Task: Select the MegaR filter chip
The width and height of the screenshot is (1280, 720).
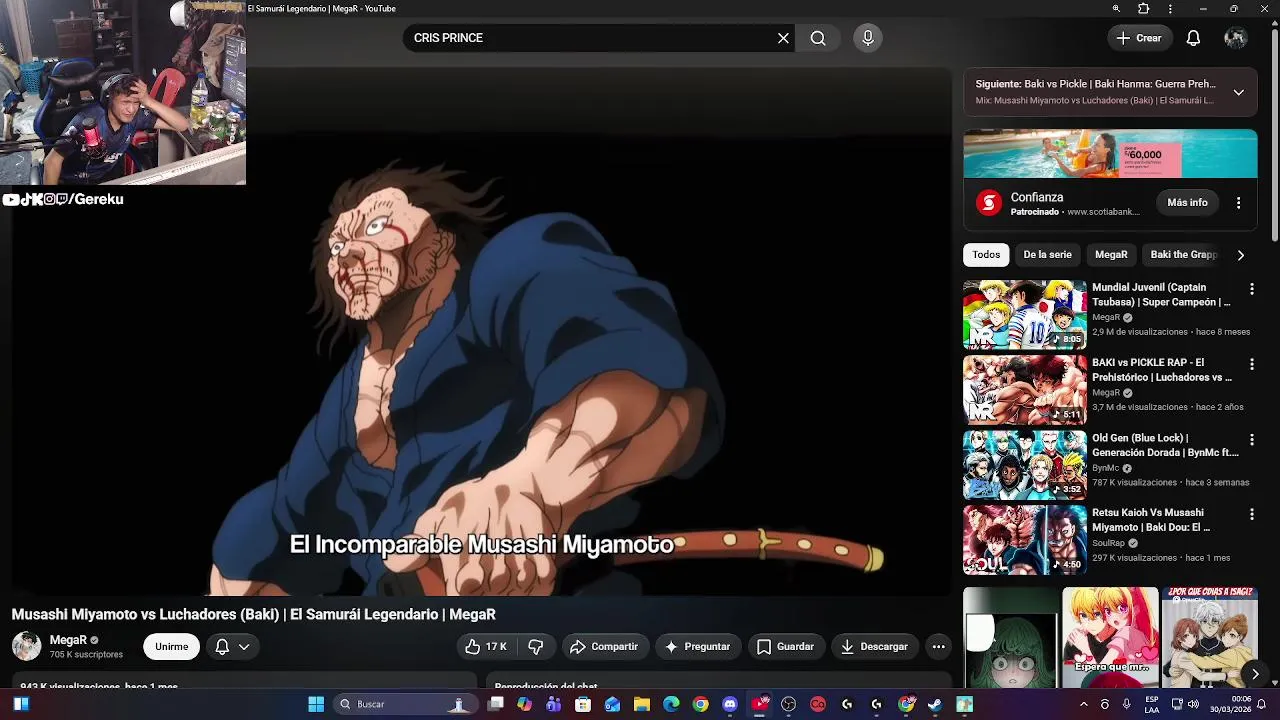Action: pos(1111,255)
